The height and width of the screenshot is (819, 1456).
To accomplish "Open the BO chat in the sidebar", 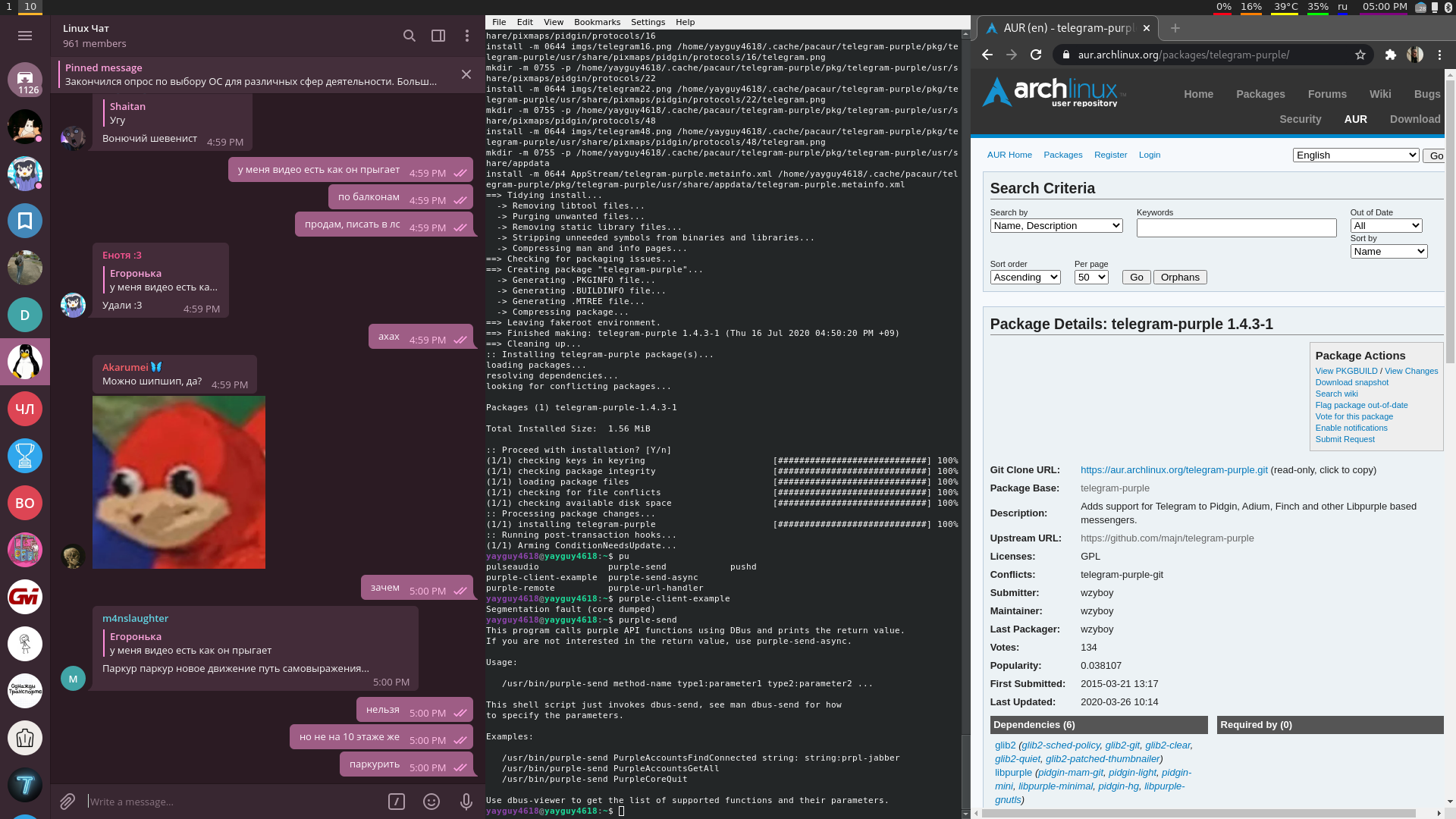I will coord(25,503).
